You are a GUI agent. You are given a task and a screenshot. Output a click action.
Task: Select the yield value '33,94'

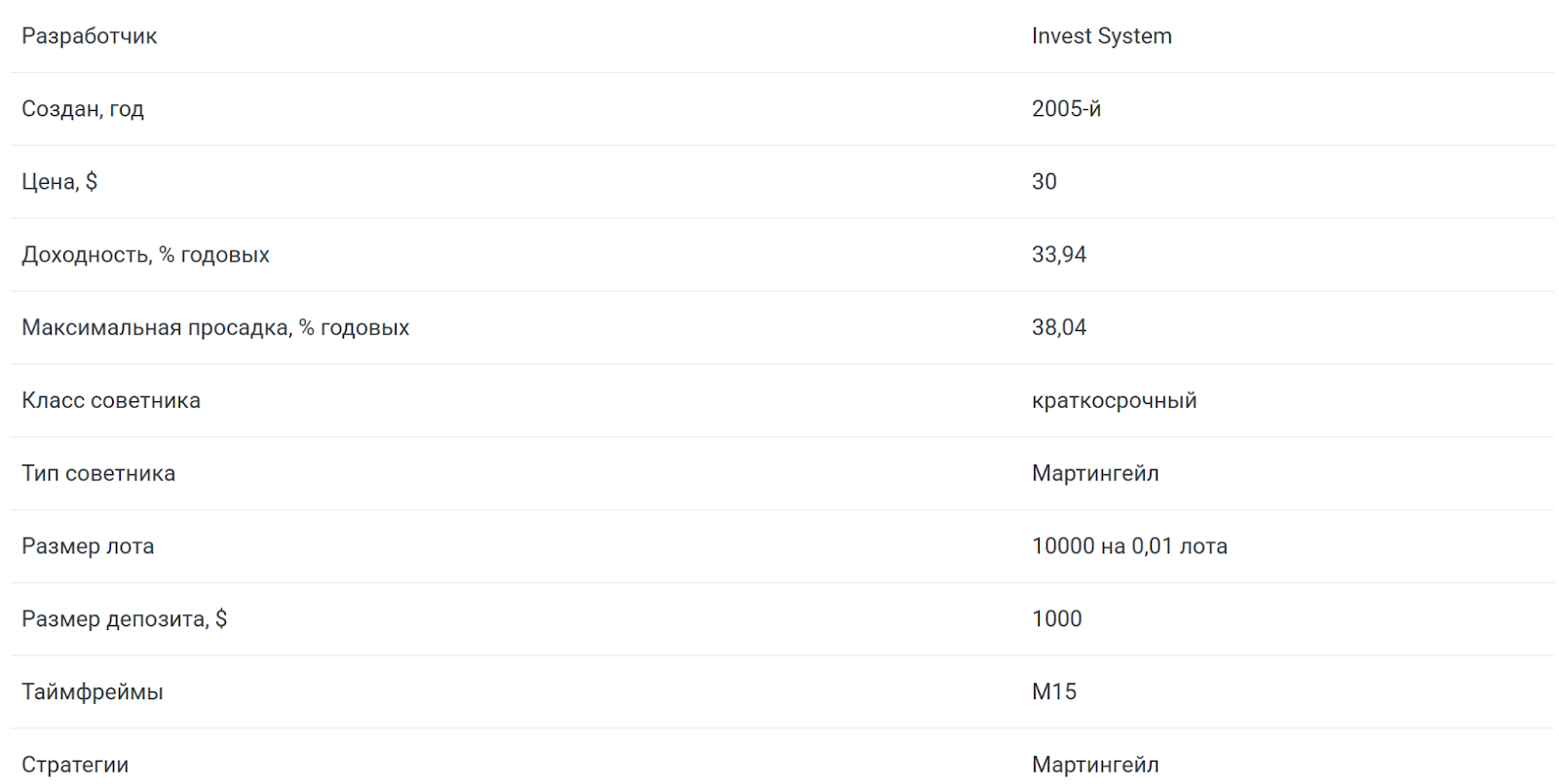click(1058, 255)
